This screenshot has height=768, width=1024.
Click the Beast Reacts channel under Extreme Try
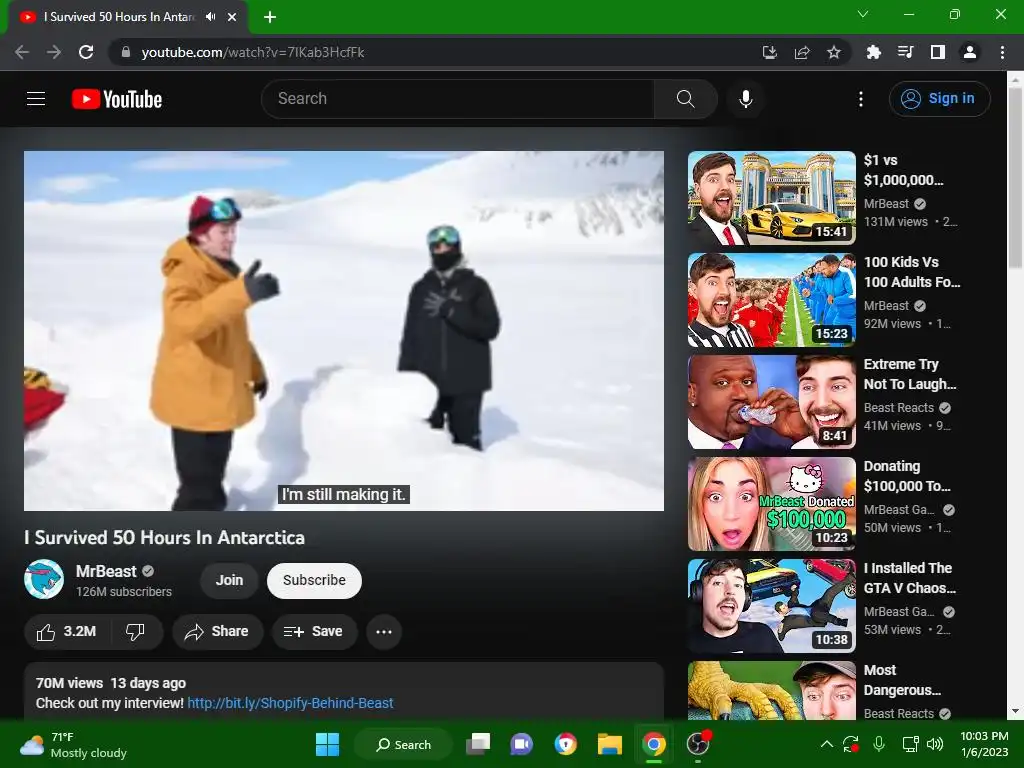(x=899, y=408)
